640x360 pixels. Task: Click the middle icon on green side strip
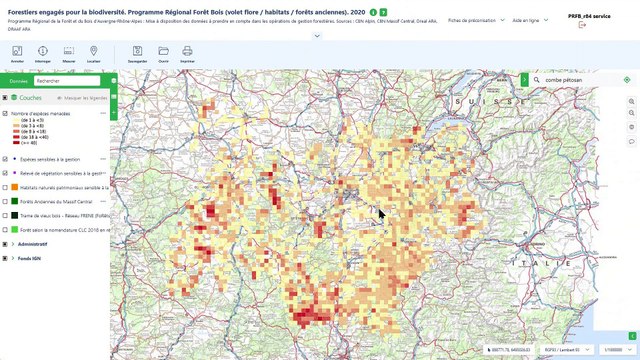click(x=114, y=97)
